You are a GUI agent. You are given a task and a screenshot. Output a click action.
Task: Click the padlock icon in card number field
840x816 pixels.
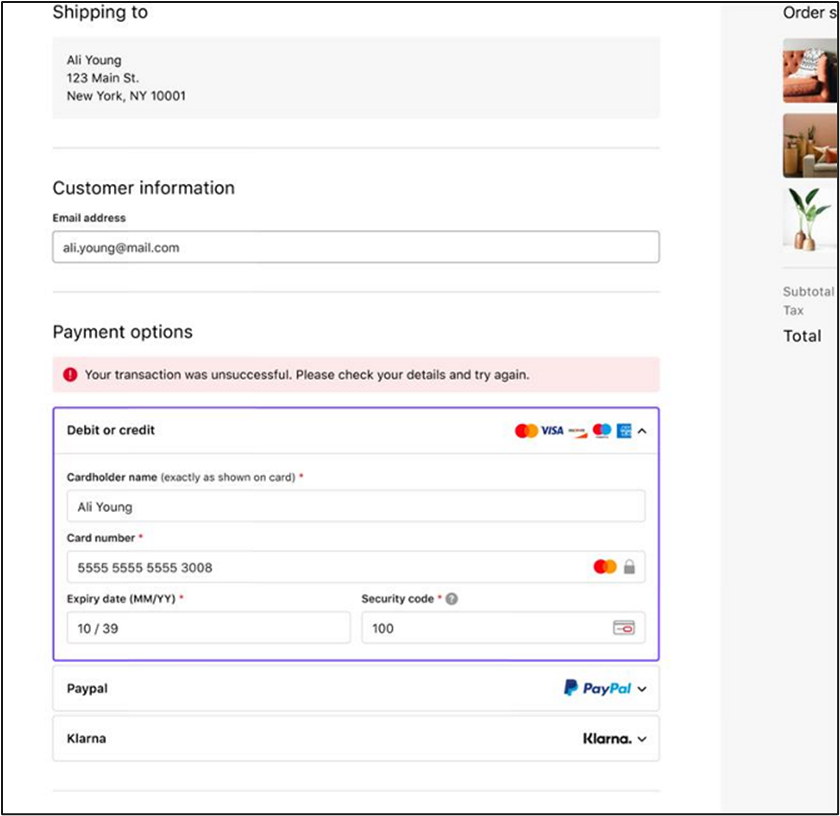point(630,567)
